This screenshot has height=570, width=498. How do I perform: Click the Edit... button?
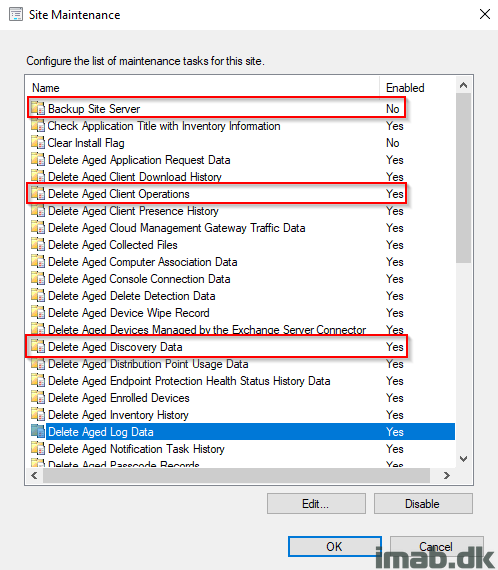coord(316,503)
